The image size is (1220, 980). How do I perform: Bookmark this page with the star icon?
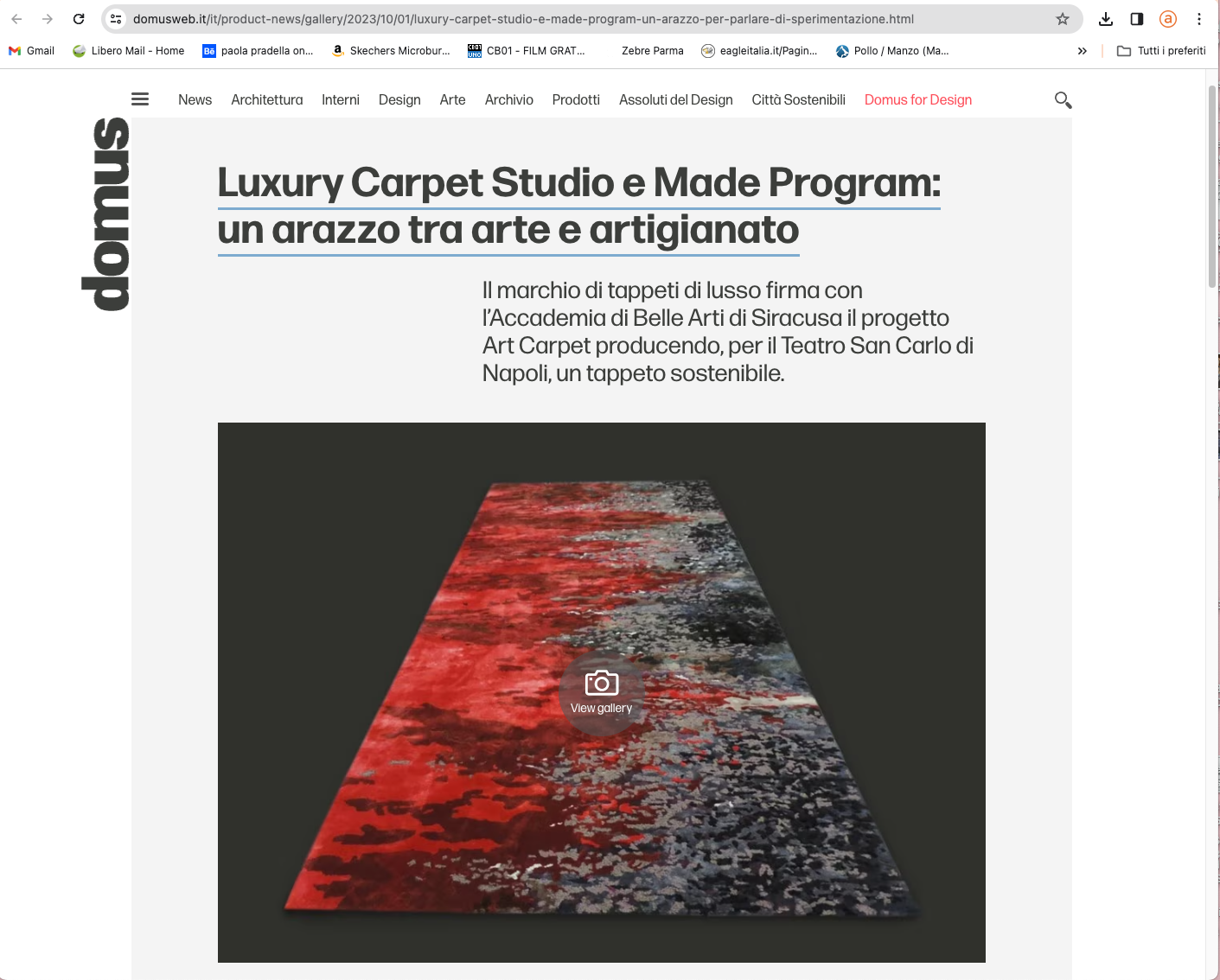click(x=1063, y=19)
